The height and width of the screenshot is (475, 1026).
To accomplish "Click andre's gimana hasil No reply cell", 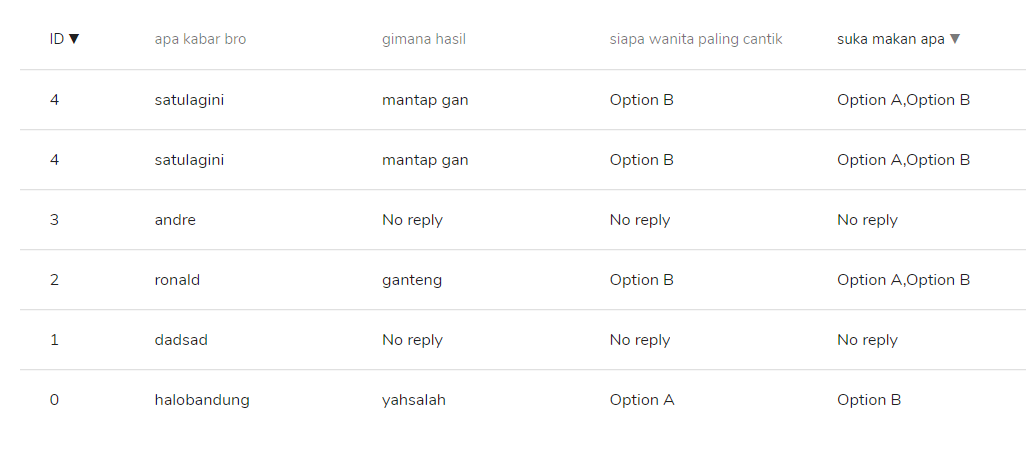I will tap(412, 220).
